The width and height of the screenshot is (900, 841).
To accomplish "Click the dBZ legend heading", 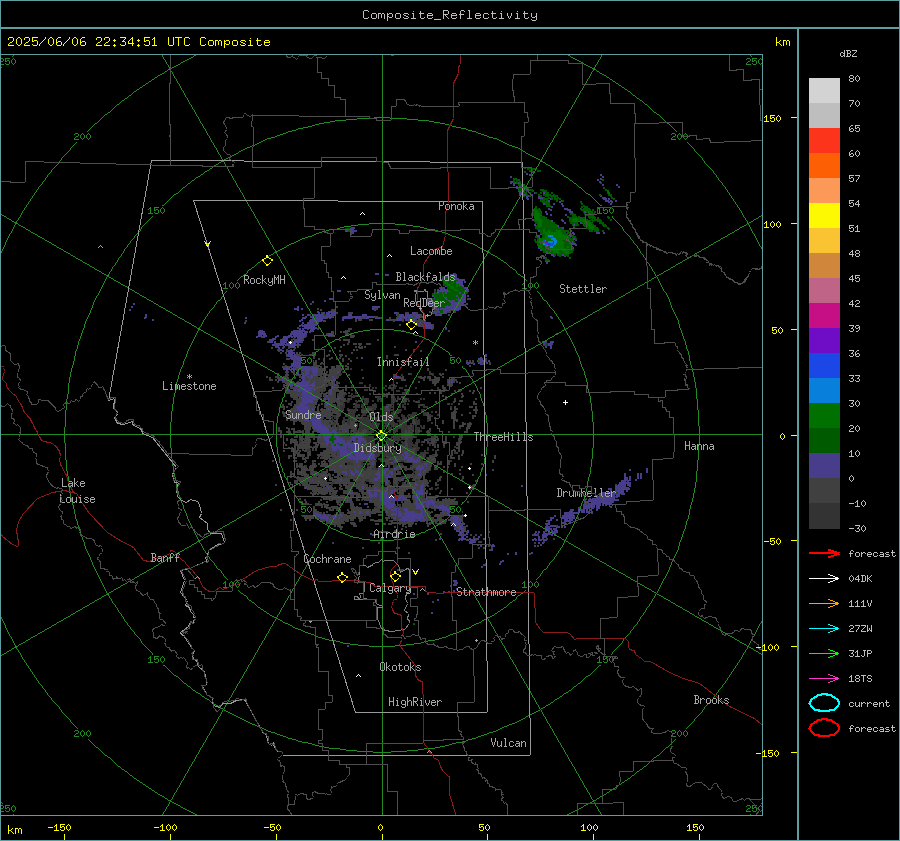I will 848,53.
